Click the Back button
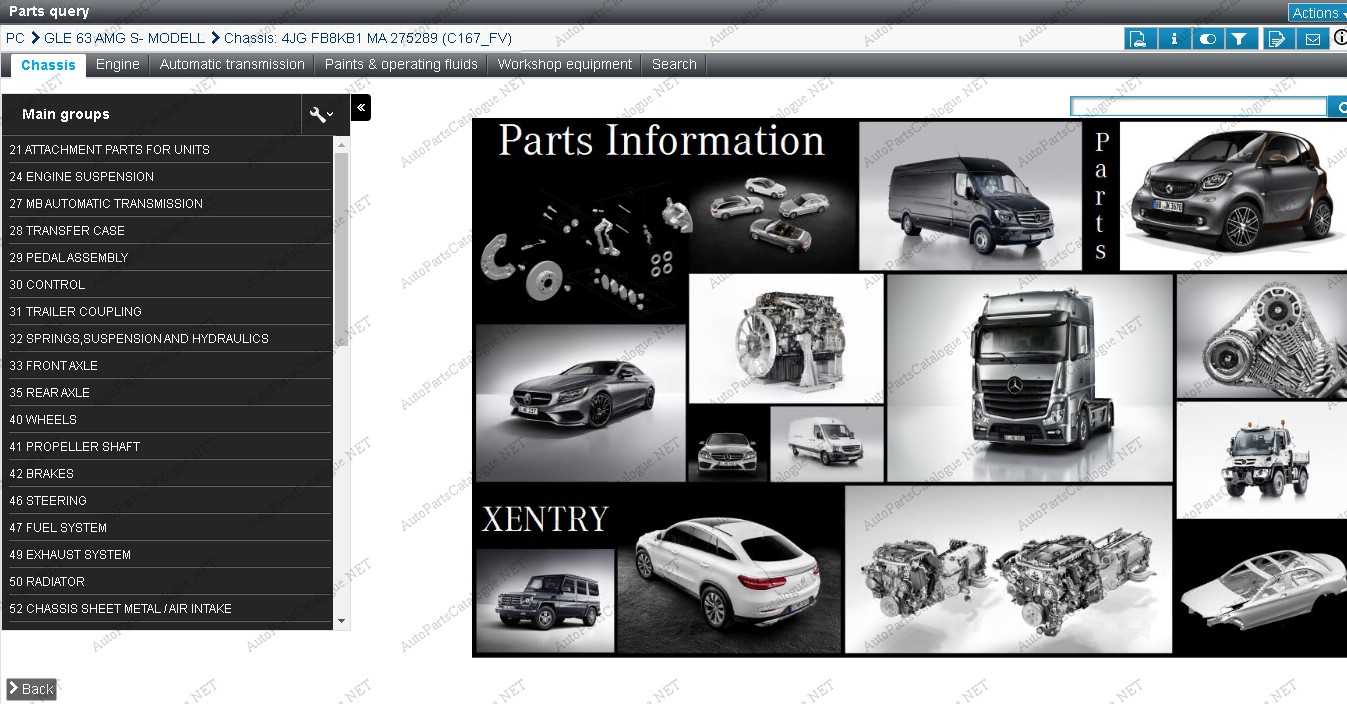Viewport: 1347px width, 704px height. 31,688
